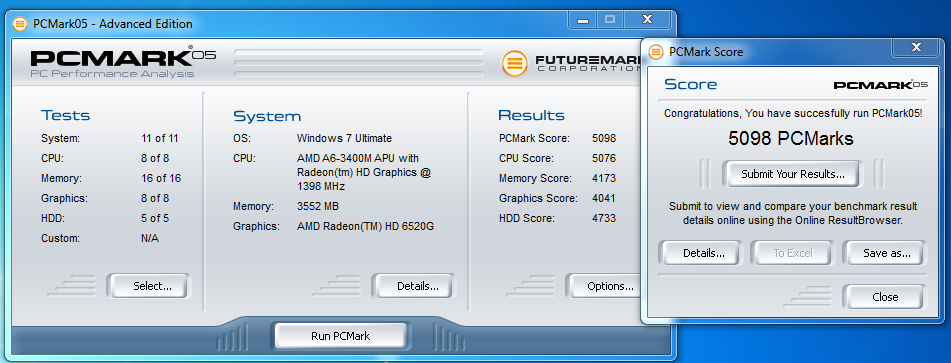Click the 'Congratulations' message text
Screen dimensions: 951x363
[x=793, y=113]
